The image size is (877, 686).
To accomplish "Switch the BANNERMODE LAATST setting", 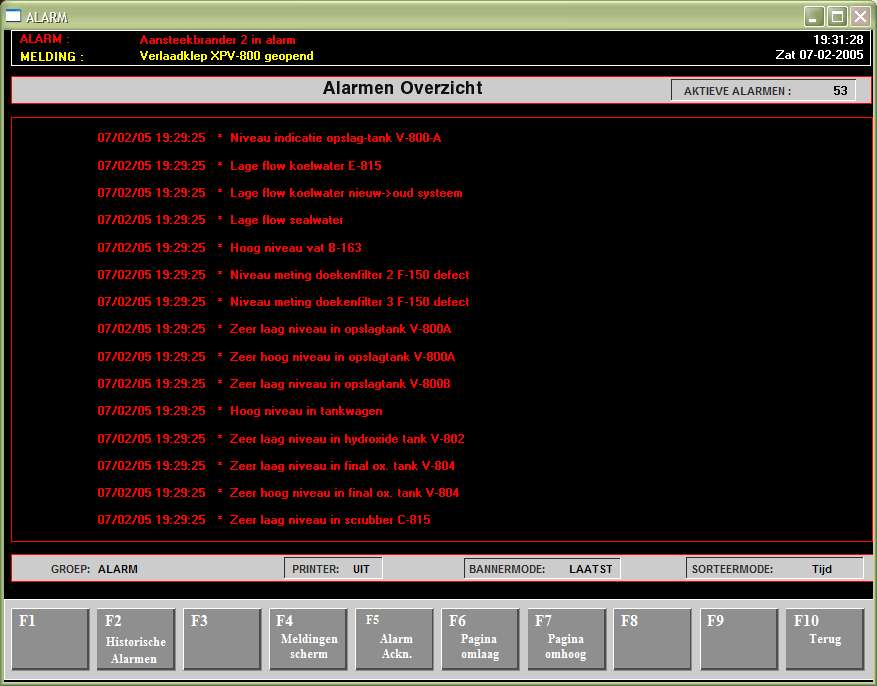I will click(542, 569).
